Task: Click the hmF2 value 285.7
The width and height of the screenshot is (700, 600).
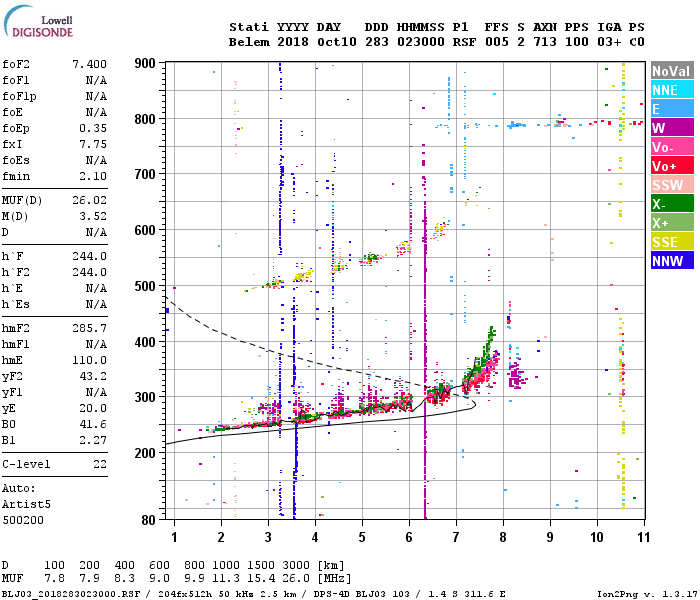Action: tap(89, 329)
